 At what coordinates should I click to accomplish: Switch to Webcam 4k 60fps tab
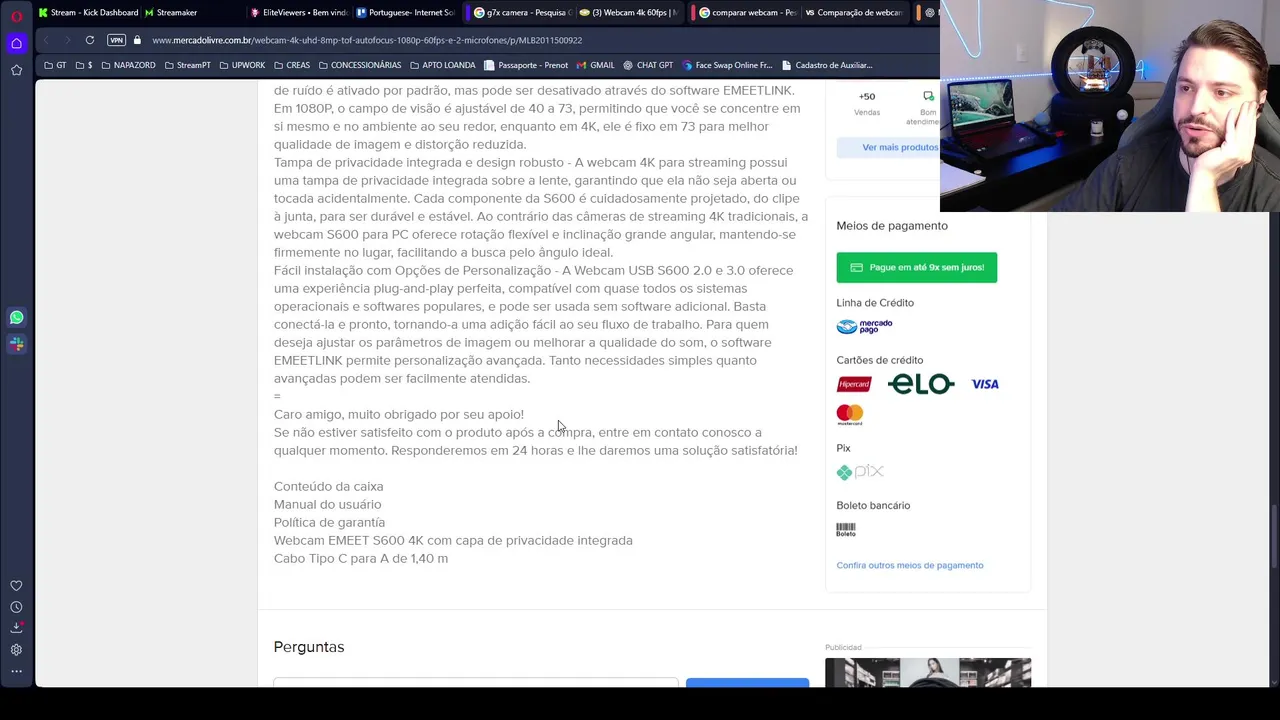(x=628, y=13)
